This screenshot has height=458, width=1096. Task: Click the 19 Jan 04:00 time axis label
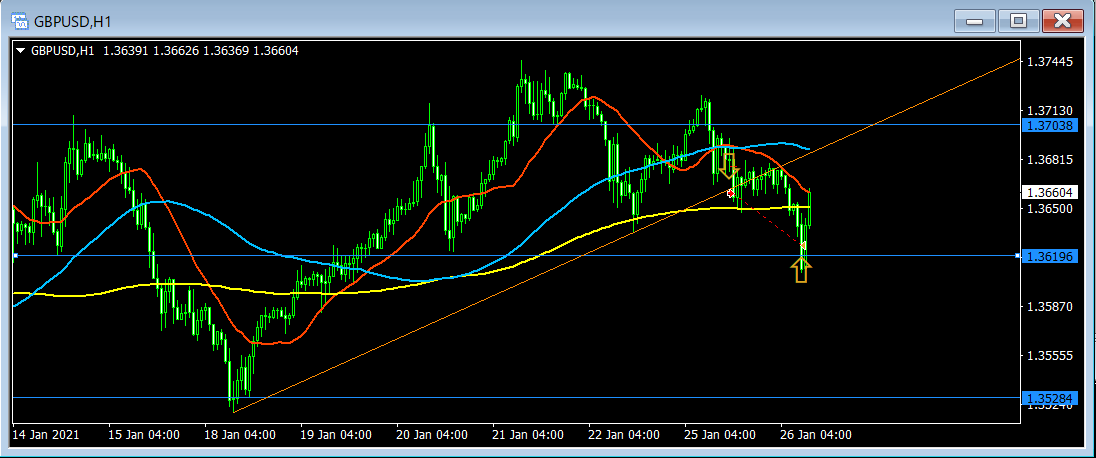(336, 435)
